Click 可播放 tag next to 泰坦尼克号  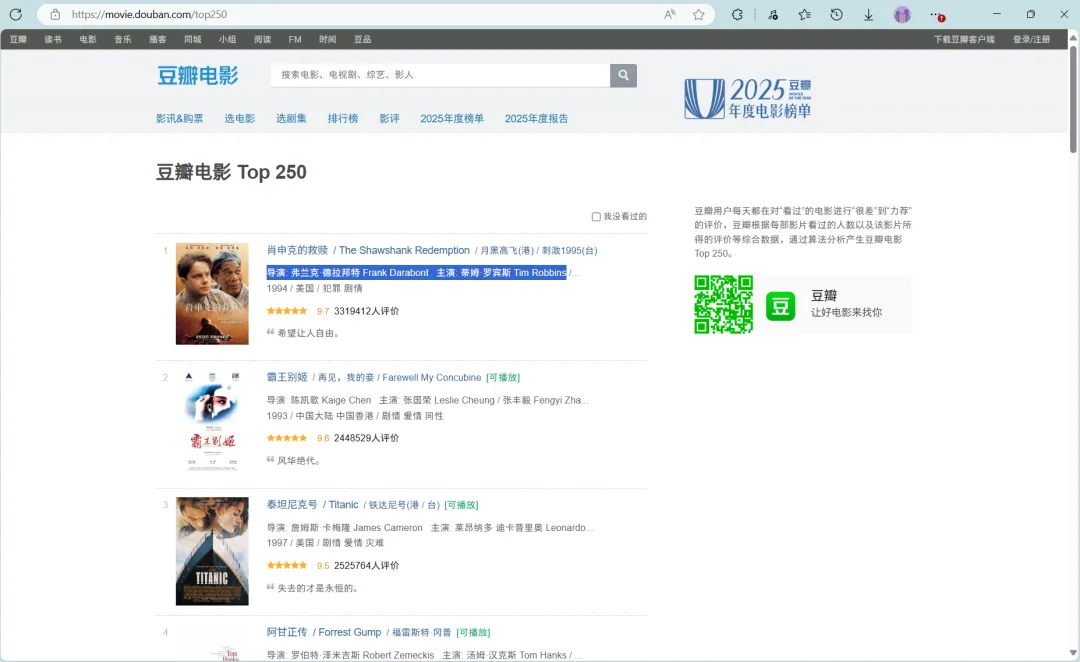[461, 505]
